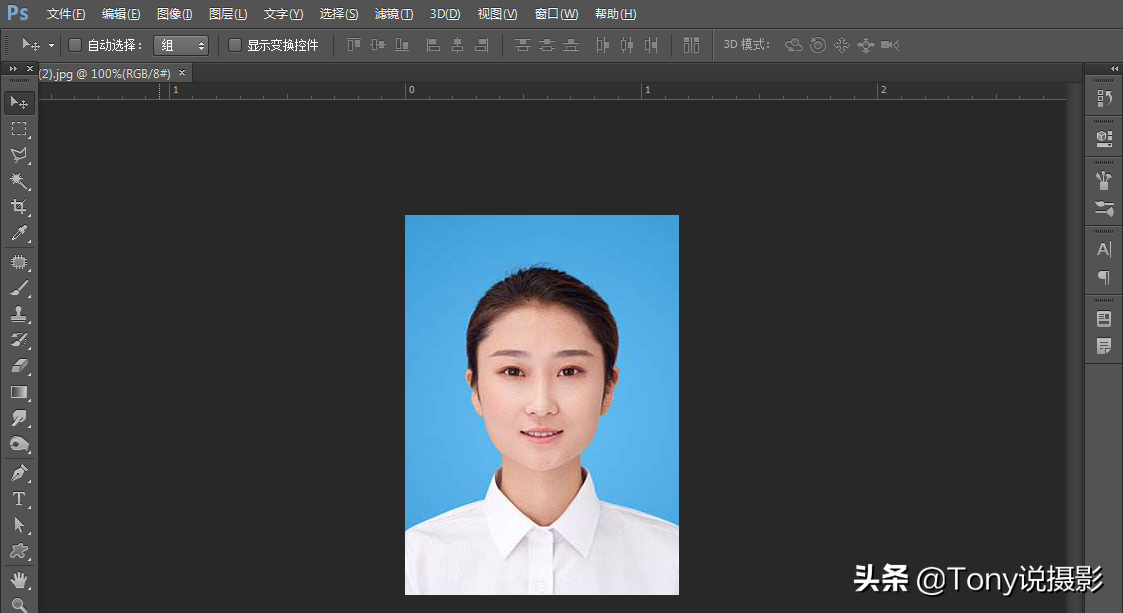Click Auto-Align Layers button
The image size is (1123, 613).
[x=691, y=45]
